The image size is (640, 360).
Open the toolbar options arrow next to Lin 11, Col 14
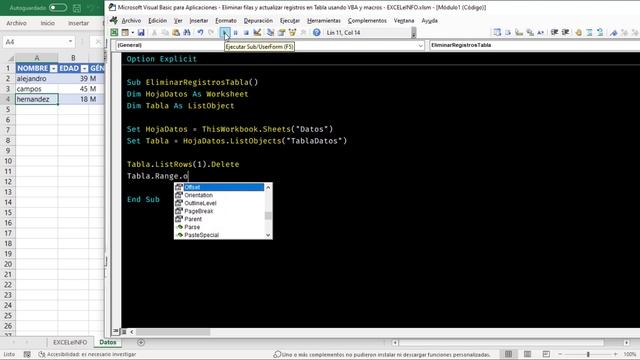(x=414, y=33)
